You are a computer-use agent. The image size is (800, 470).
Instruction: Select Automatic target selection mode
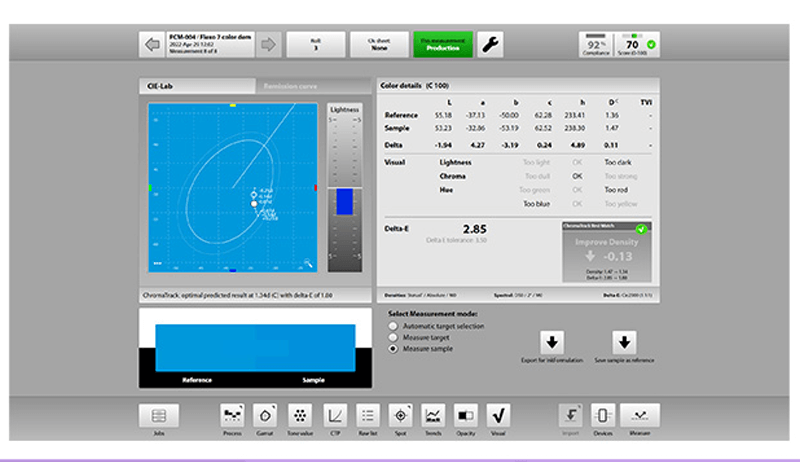coord(393,326)
